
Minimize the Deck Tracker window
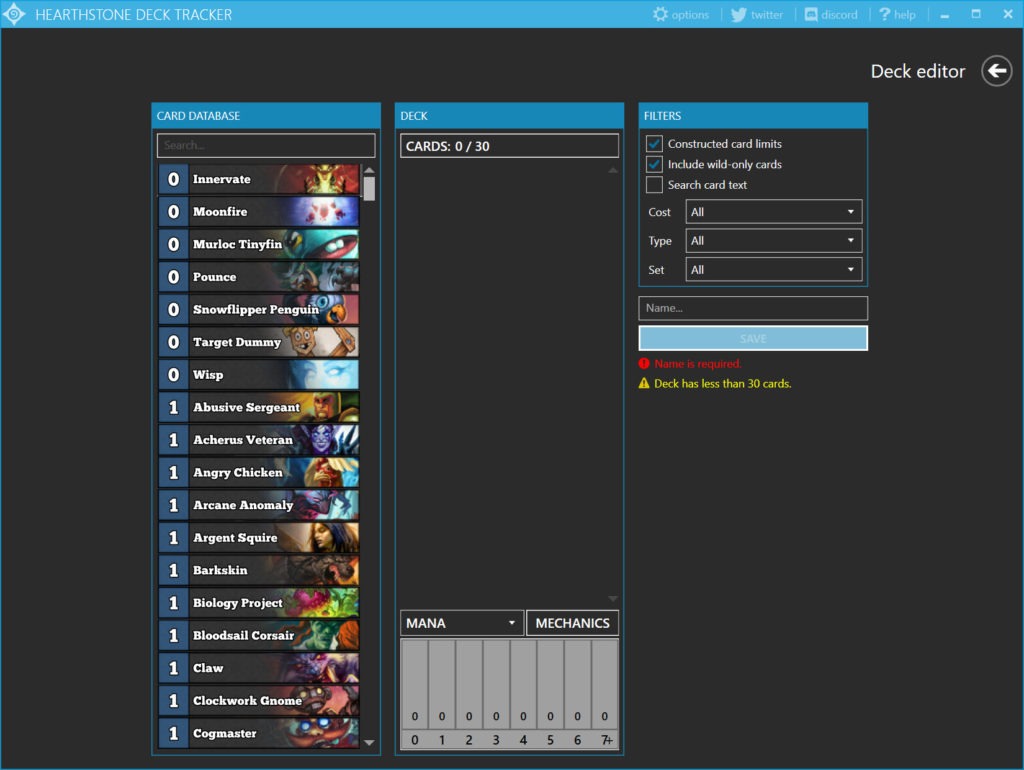point(944,14)
